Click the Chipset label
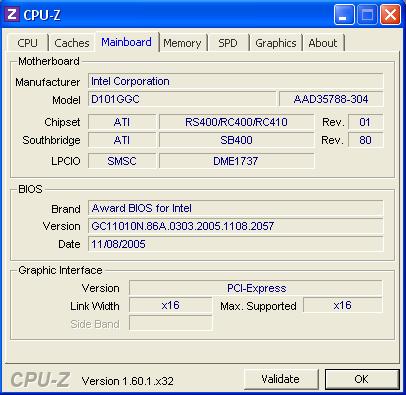The image size is (406, 395). [62, 122]
